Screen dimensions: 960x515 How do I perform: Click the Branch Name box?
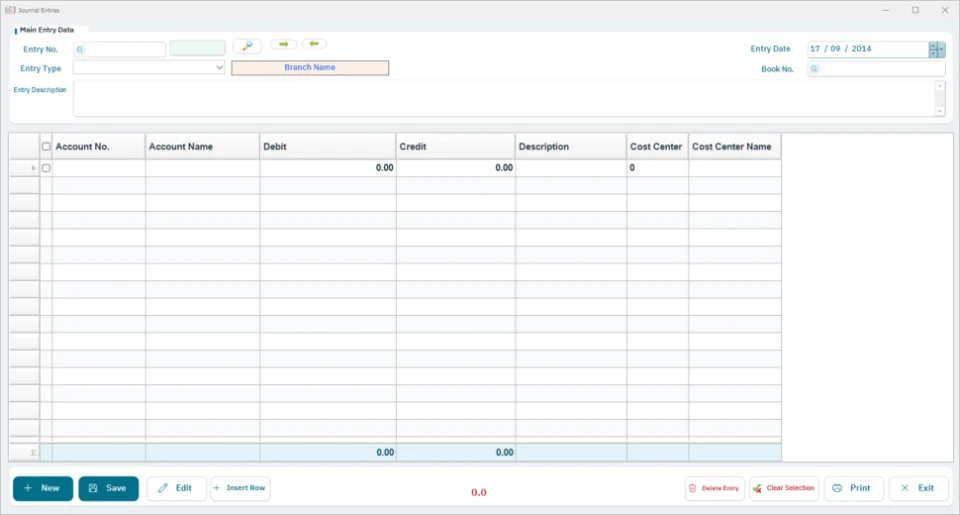click(310, 67)
